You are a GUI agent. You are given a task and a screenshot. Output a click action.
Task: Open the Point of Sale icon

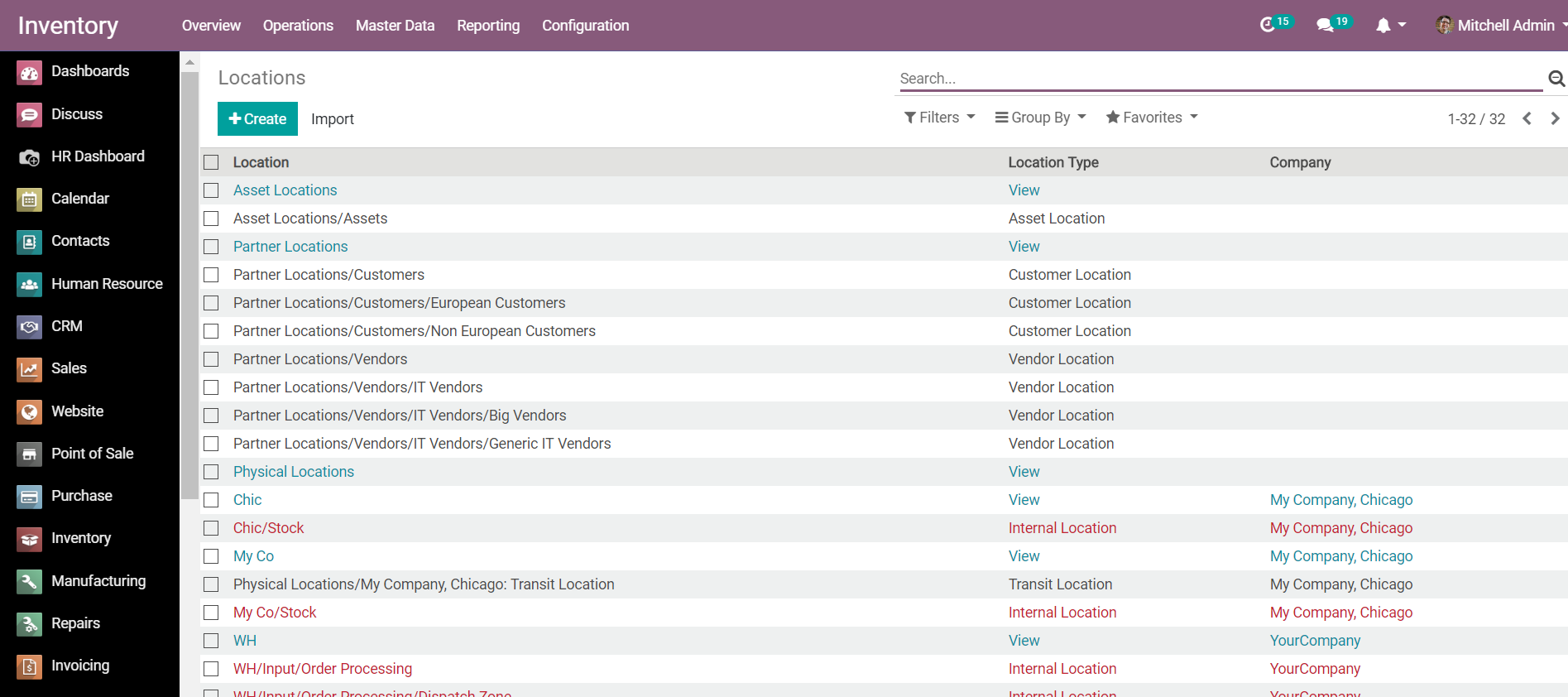click(29, 454)
